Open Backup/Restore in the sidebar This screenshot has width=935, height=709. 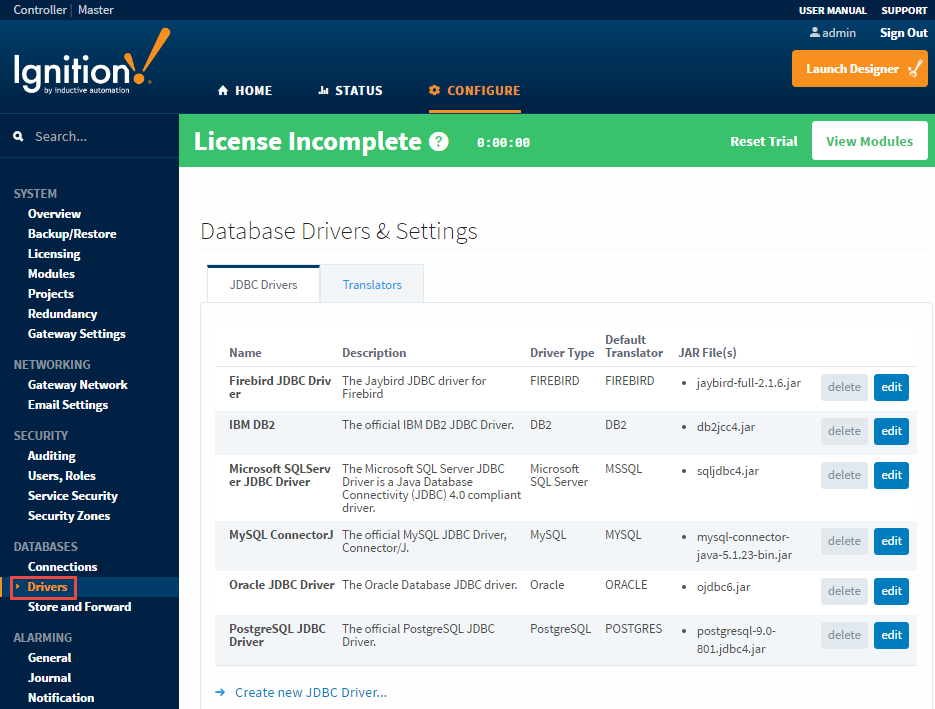pos(72,234)
